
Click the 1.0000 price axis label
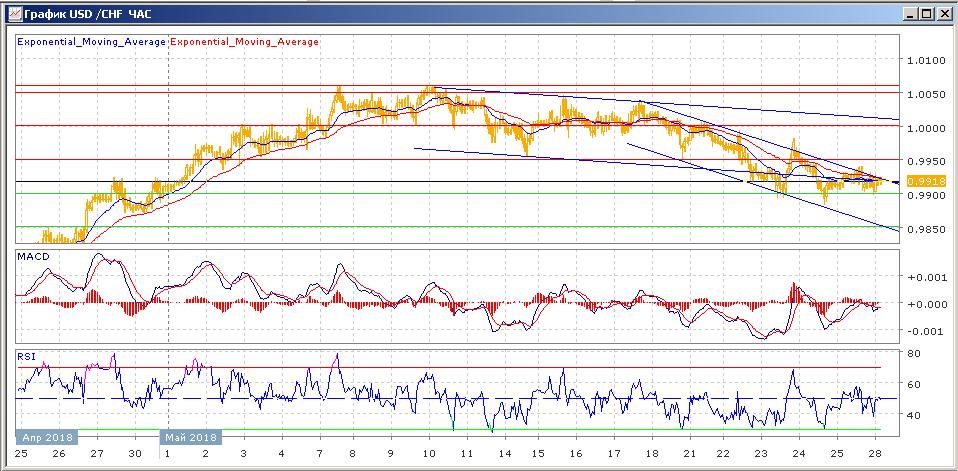click(x=926, y=128)
